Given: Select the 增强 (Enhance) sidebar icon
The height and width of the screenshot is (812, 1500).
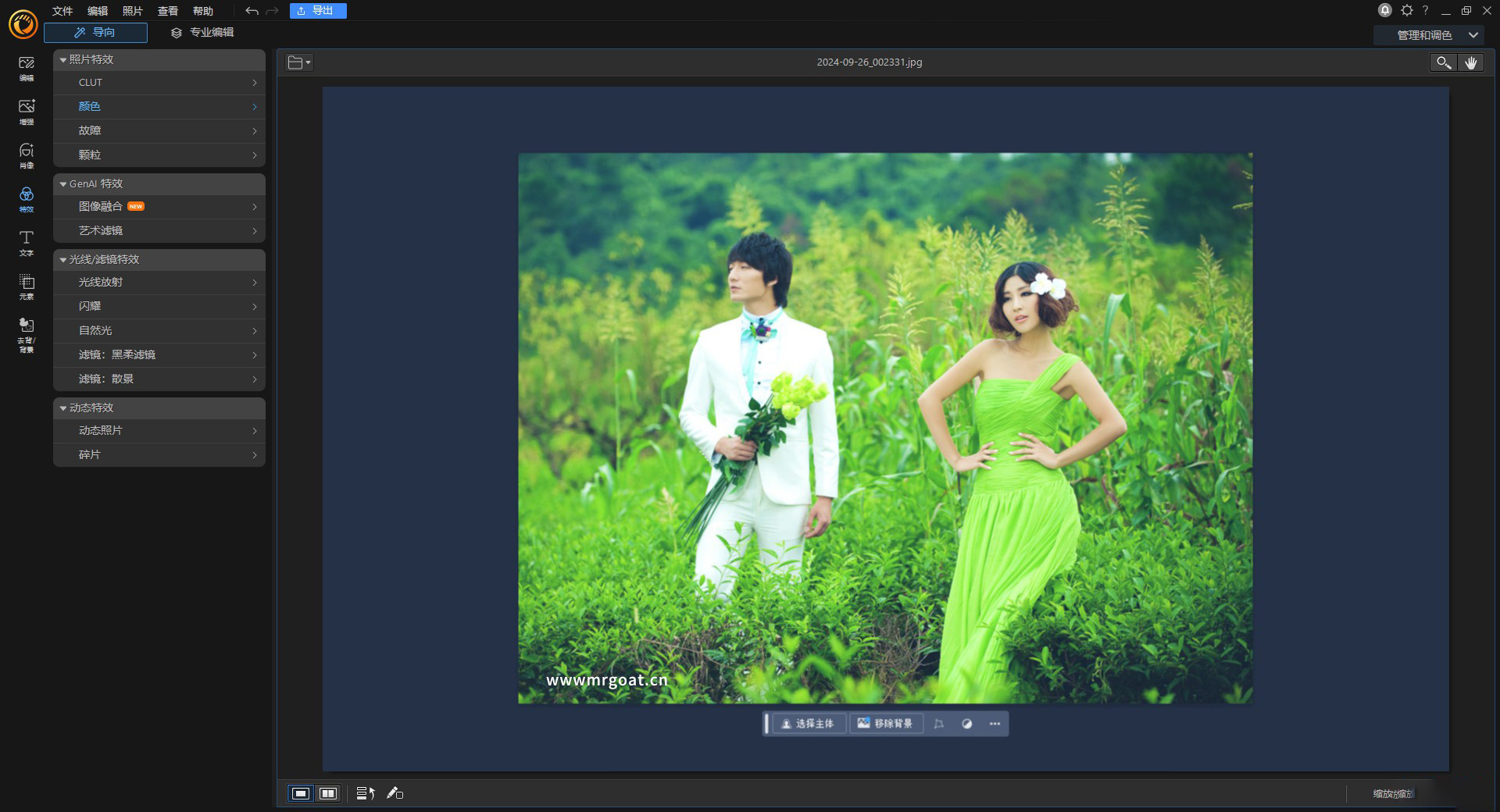Looking at the screenshot, I should 26,112.
